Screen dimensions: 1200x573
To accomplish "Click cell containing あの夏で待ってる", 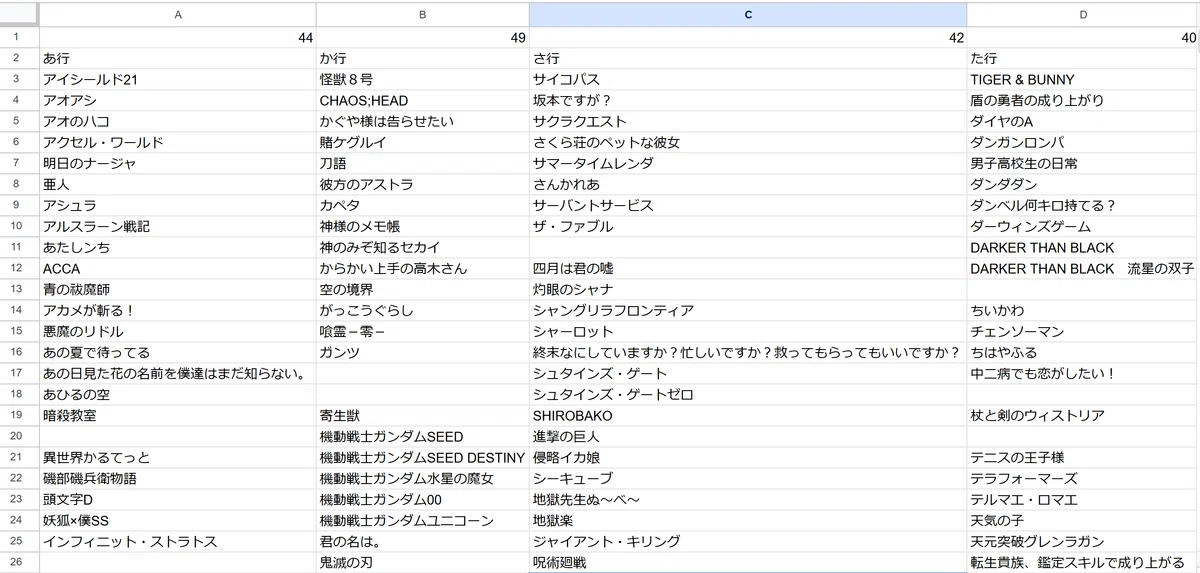I will click(x=178, y=353).
